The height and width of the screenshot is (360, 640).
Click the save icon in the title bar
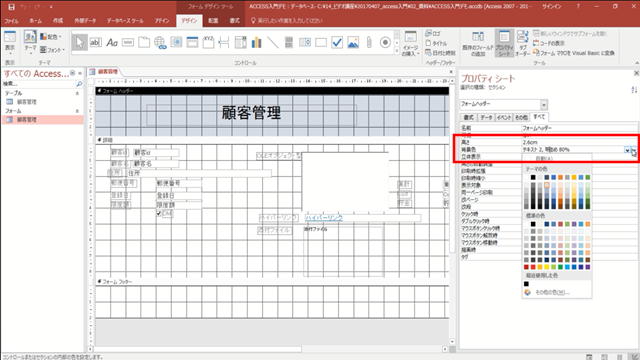pos(11,7)
